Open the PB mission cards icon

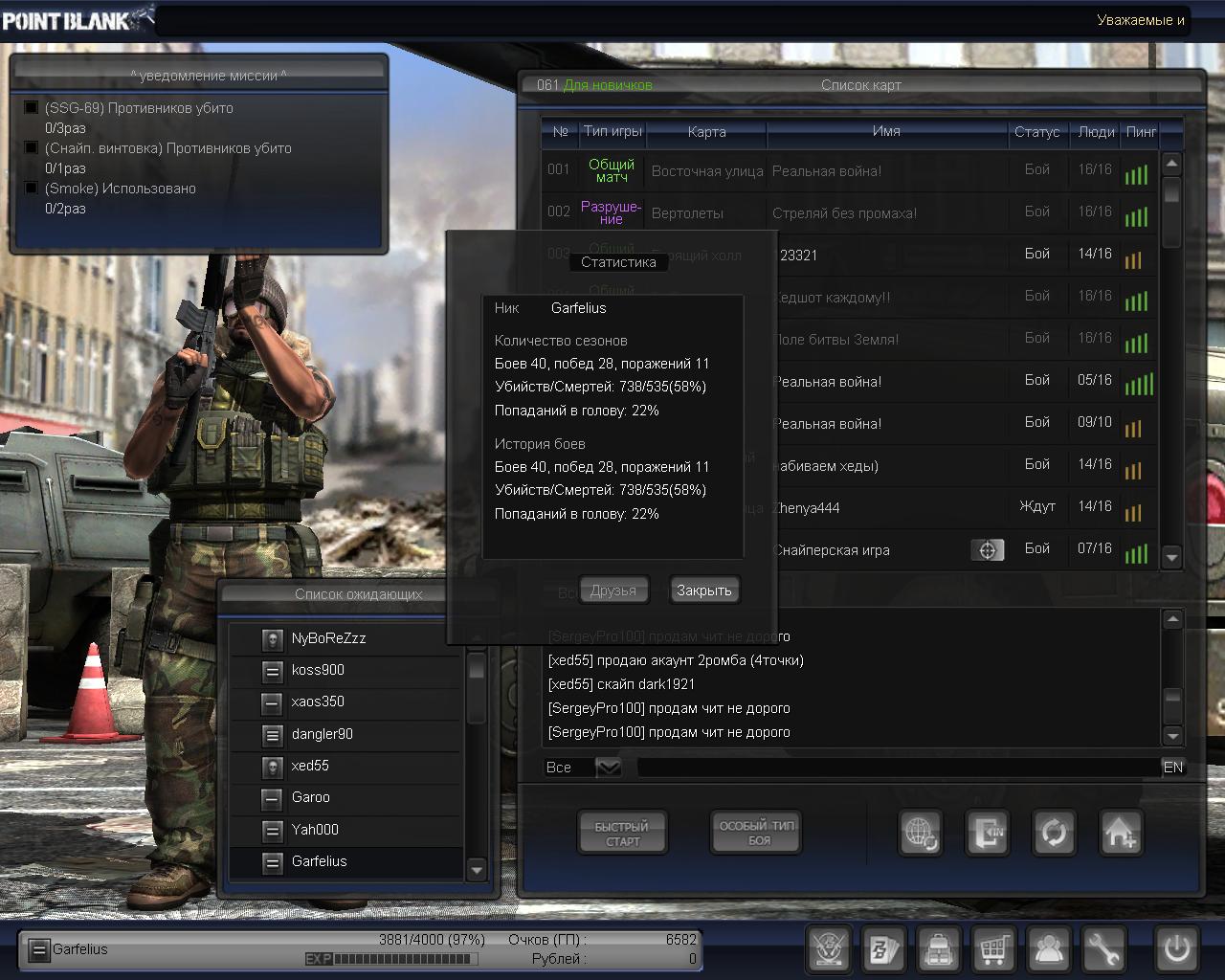pyautogui.click(x=883, y=948)
